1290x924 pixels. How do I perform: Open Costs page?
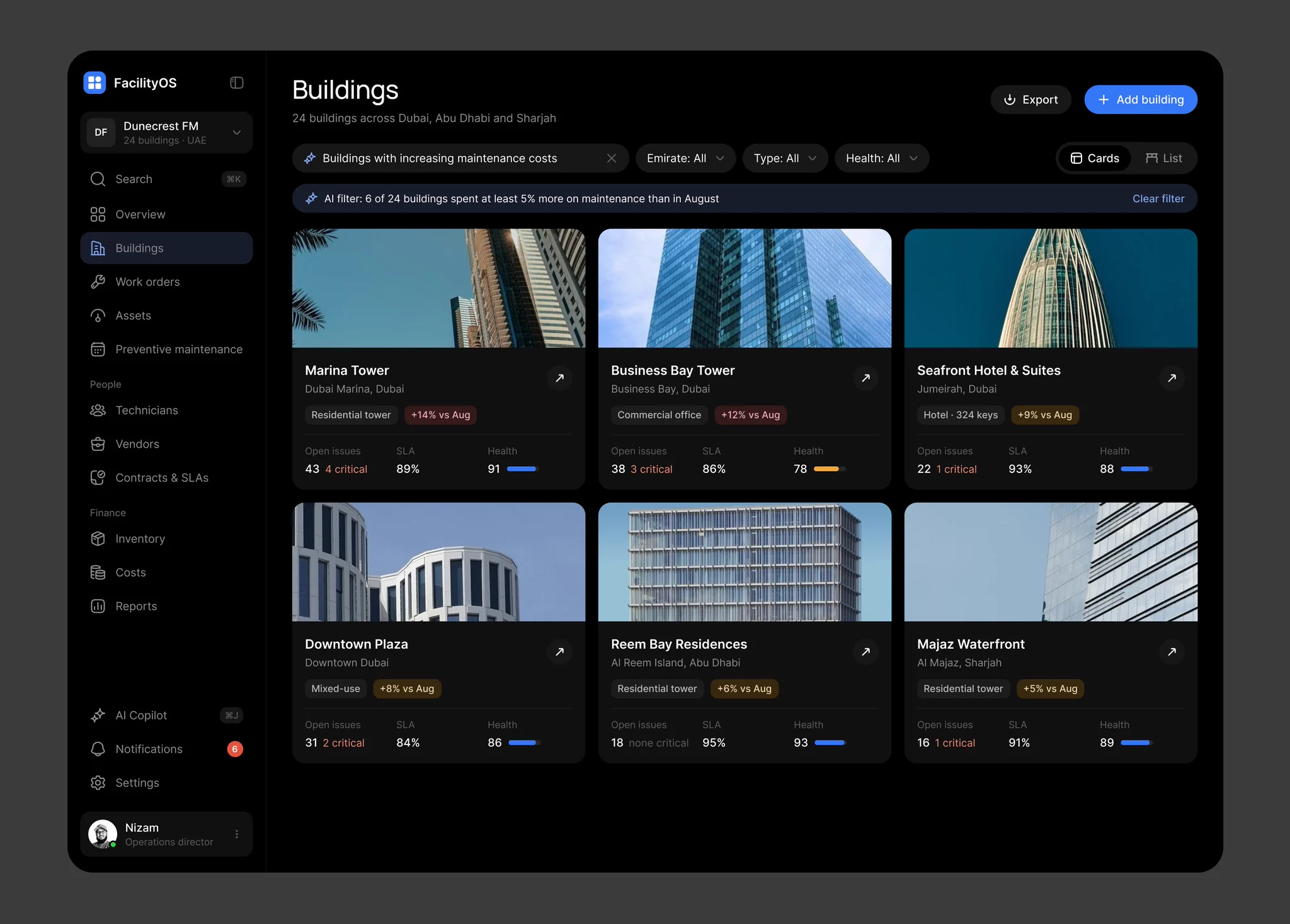click(166, 573)
